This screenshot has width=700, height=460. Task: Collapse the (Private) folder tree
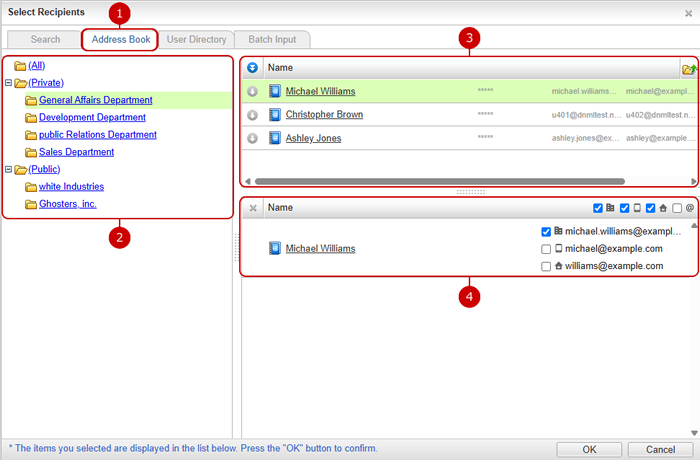click(x=8, y=83)
